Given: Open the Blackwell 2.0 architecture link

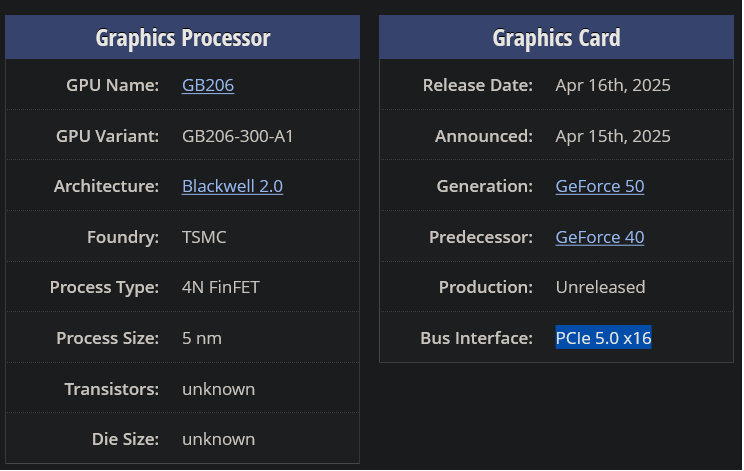Looking at the screenshot, I should point(232,186).
